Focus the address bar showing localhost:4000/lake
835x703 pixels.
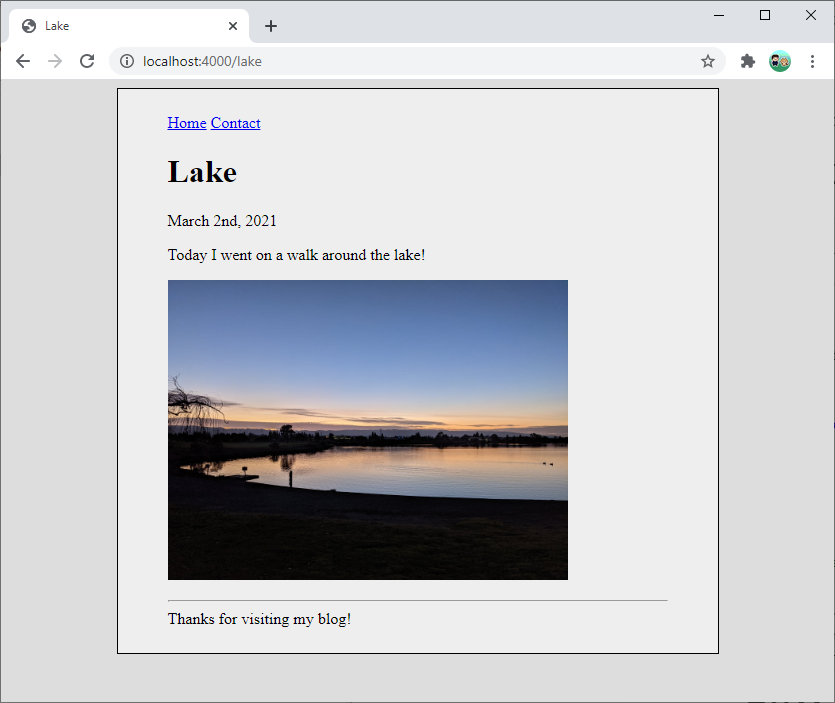(x=400, y=61)
